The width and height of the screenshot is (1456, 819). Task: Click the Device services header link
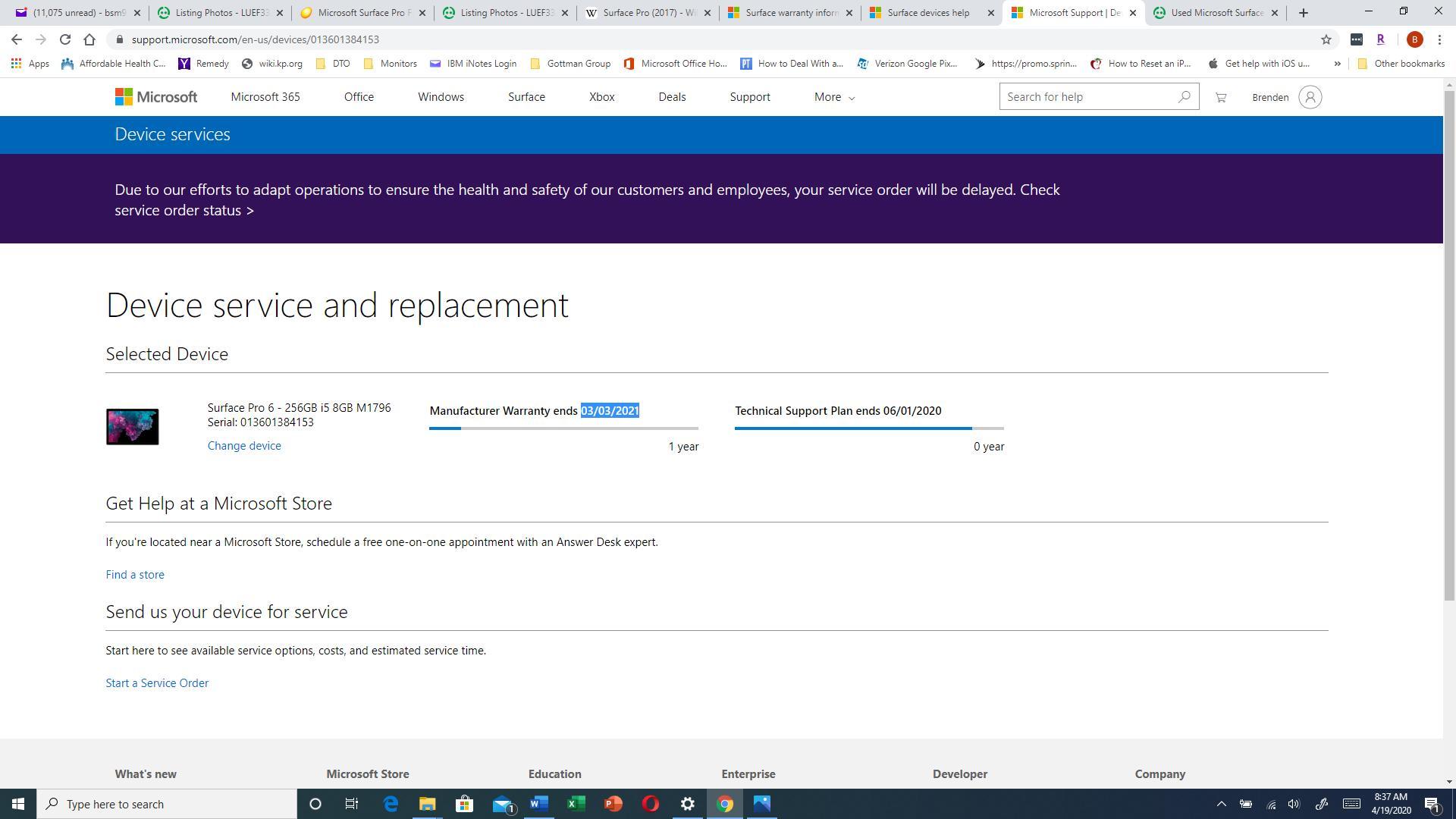172,134
